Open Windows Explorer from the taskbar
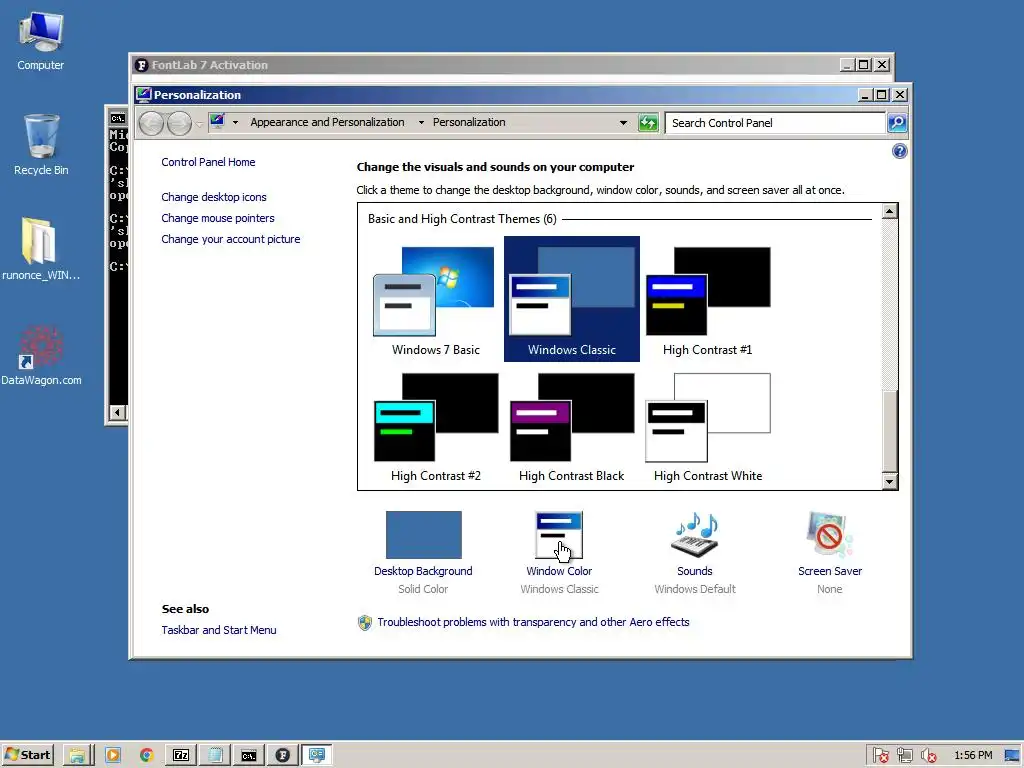This screenshot has width=1024, height=768. pos(77,755)
